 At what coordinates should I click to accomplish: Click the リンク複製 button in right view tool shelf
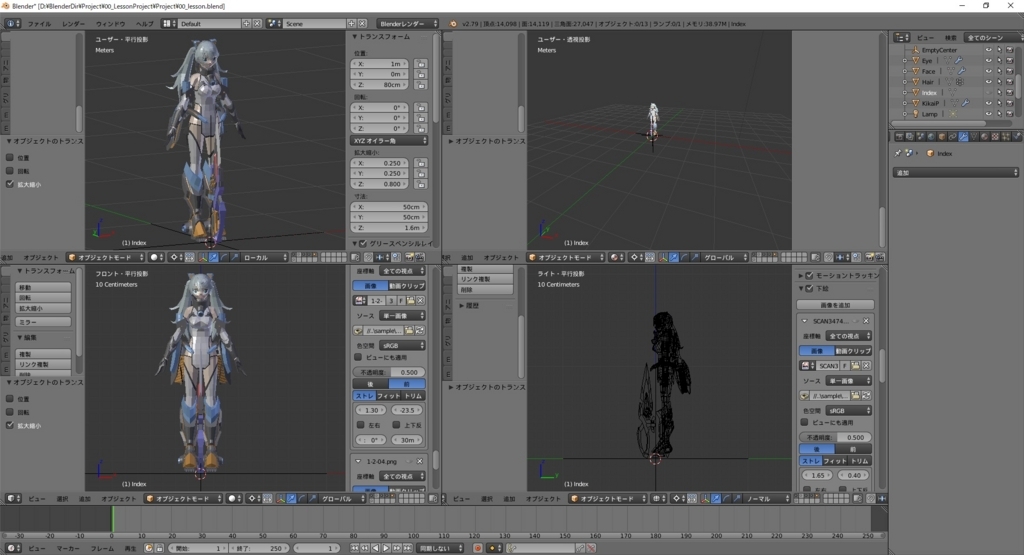pyautogui.click(x=485, y=279)
